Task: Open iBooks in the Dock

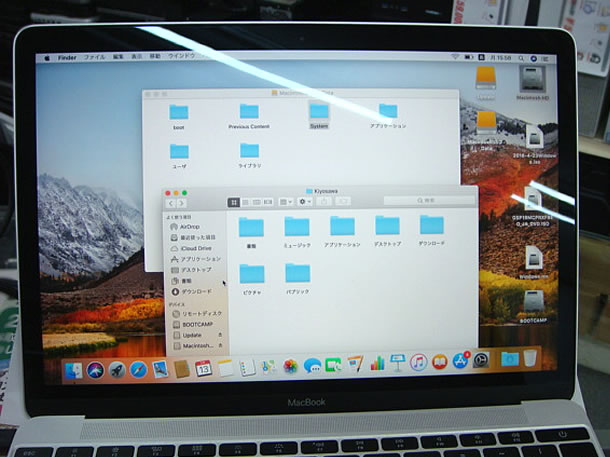Action: click(x=440, y=362)
